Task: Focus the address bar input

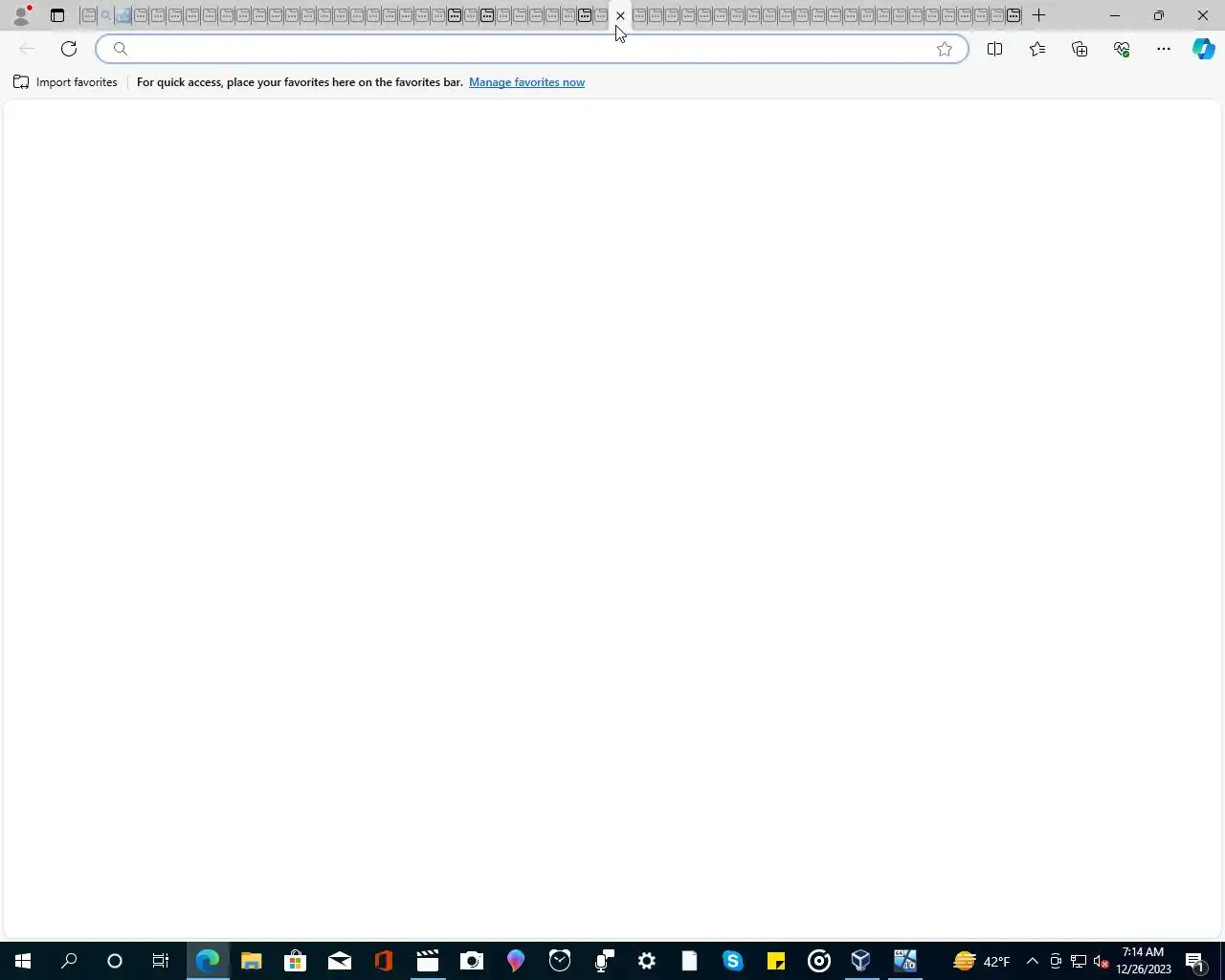Action: tap(531, 49)
